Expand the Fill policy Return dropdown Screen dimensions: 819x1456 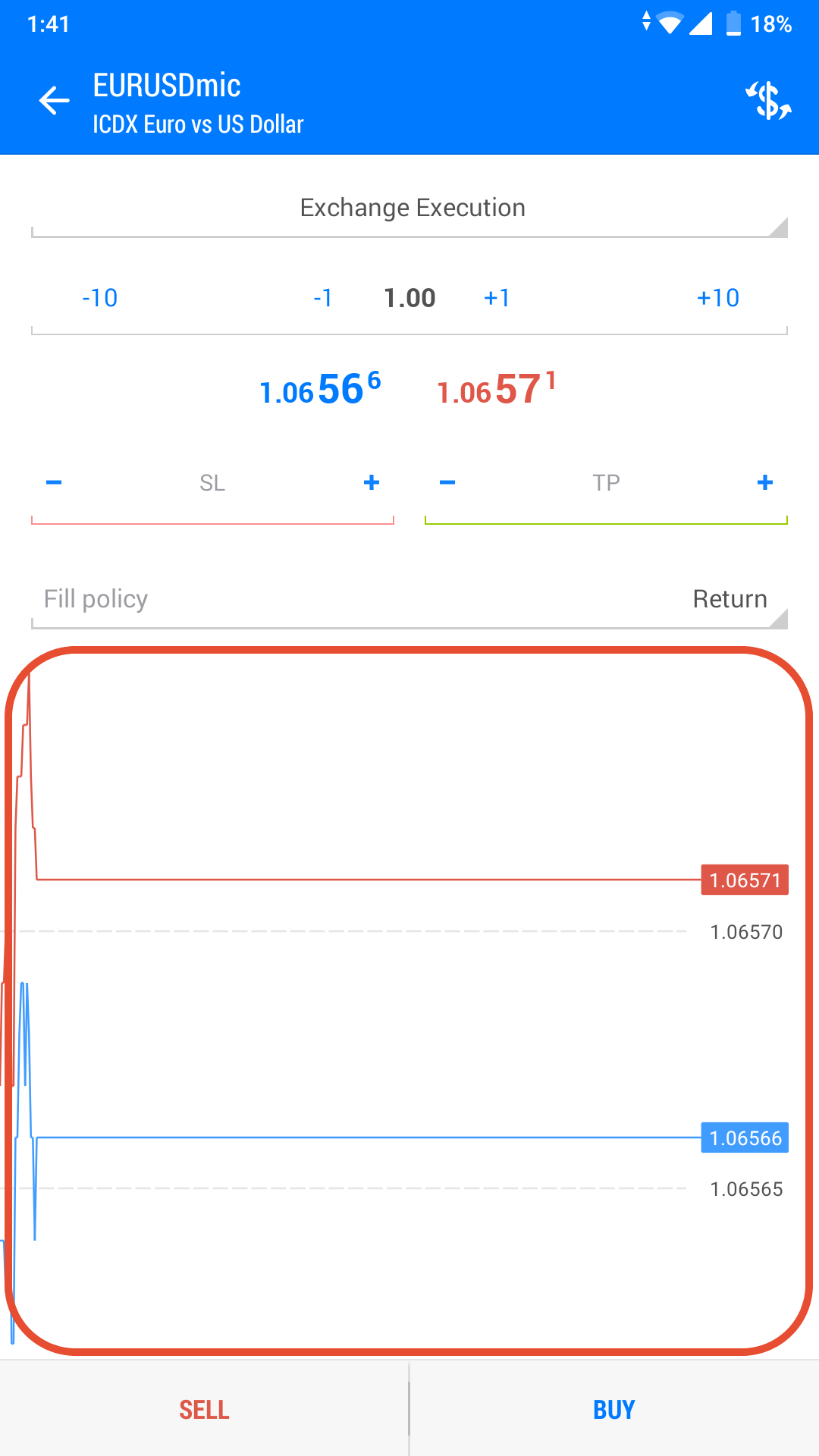[409, 600]
